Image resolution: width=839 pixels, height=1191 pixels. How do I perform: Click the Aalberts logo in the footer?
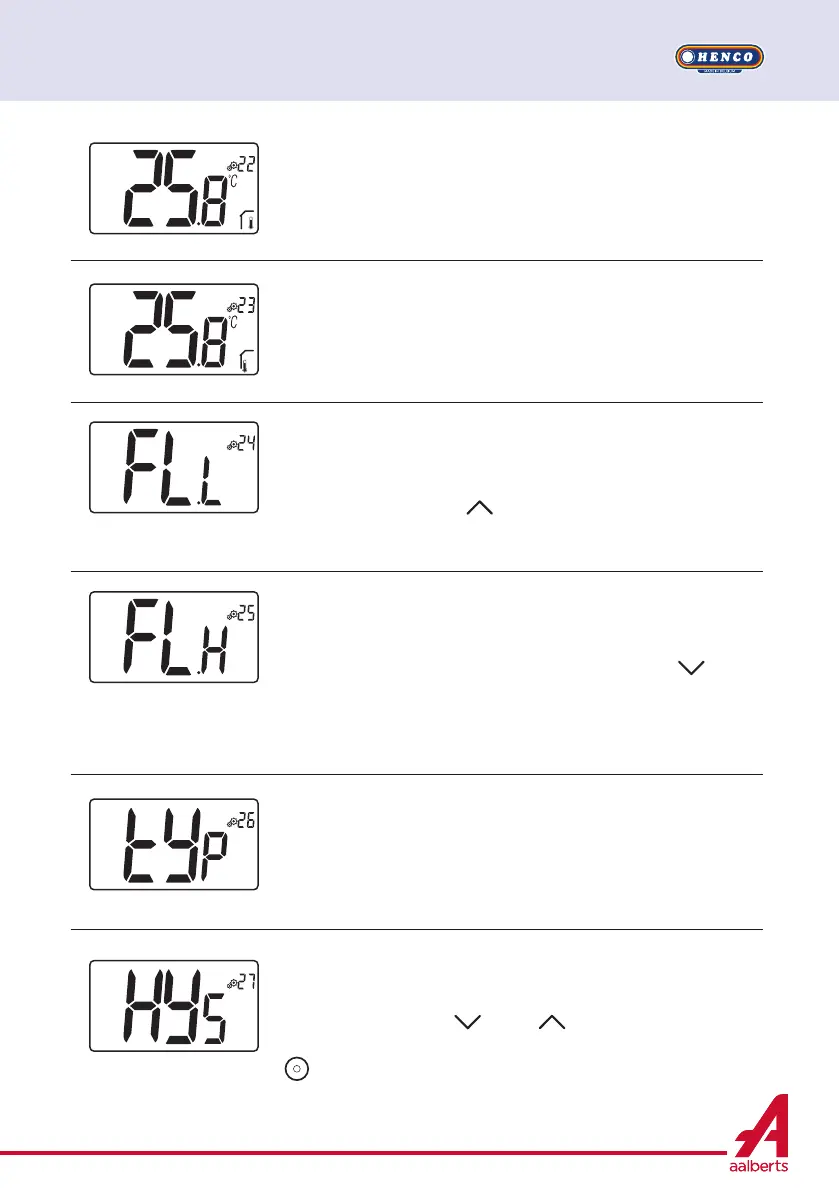(x=762, y=1138)
